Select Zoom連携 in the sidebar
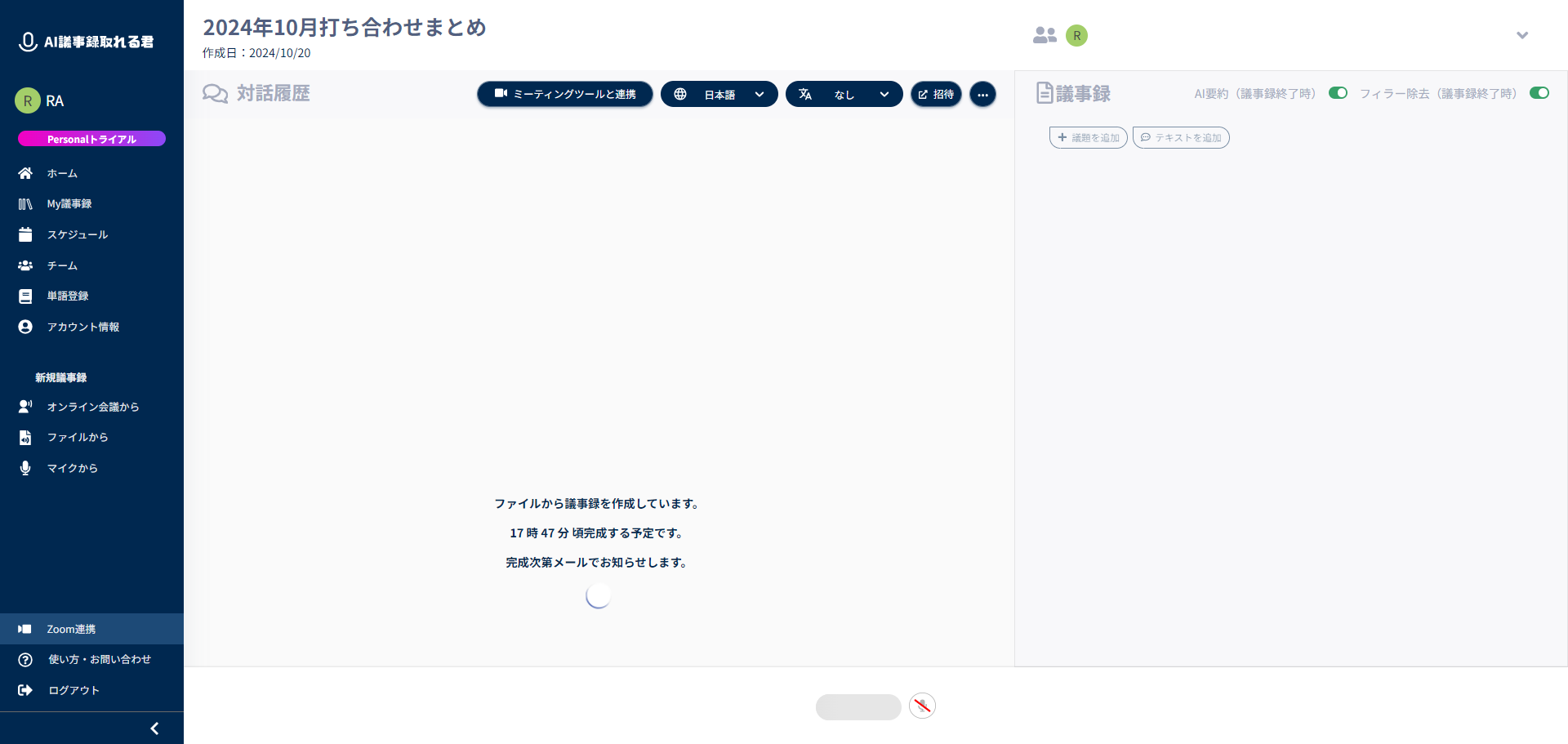Image resolution: width=1568 pixels, height=744 pixels. (x=71, y=629)
